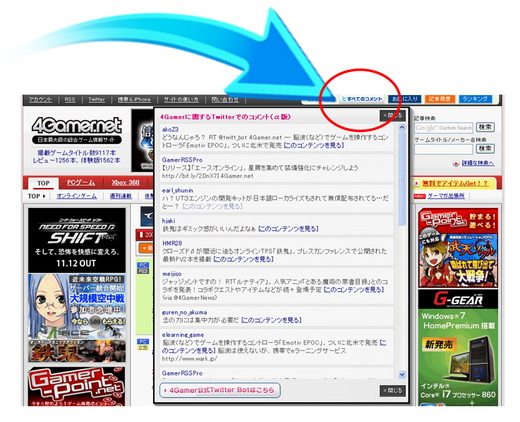The height and width of the screenshot is (422, 520).
Task: Click the scroll up arrow in comments popup
Action: [x=402, y=127]
